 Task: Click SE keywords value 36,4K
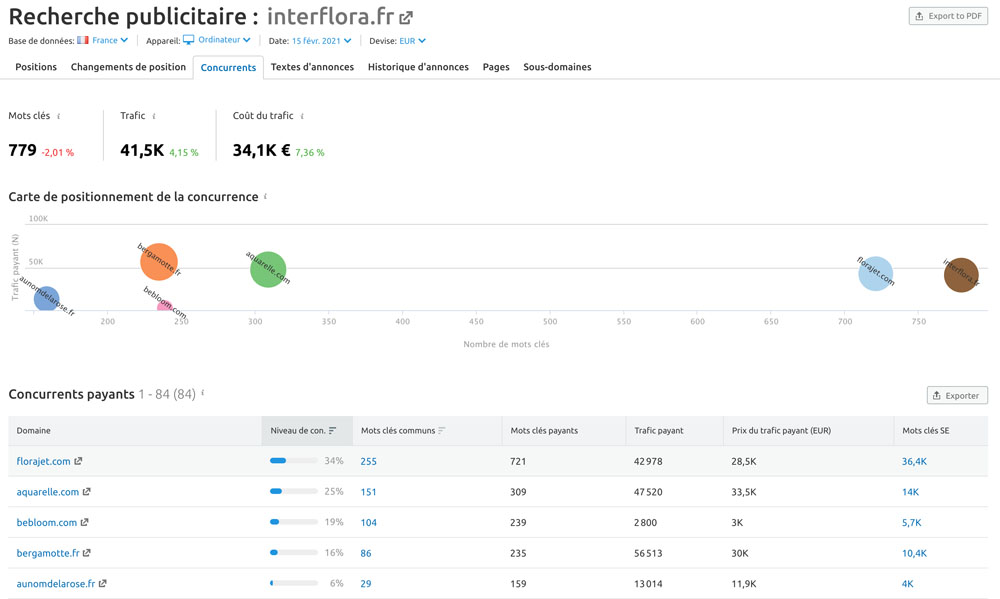pos(914,461)
